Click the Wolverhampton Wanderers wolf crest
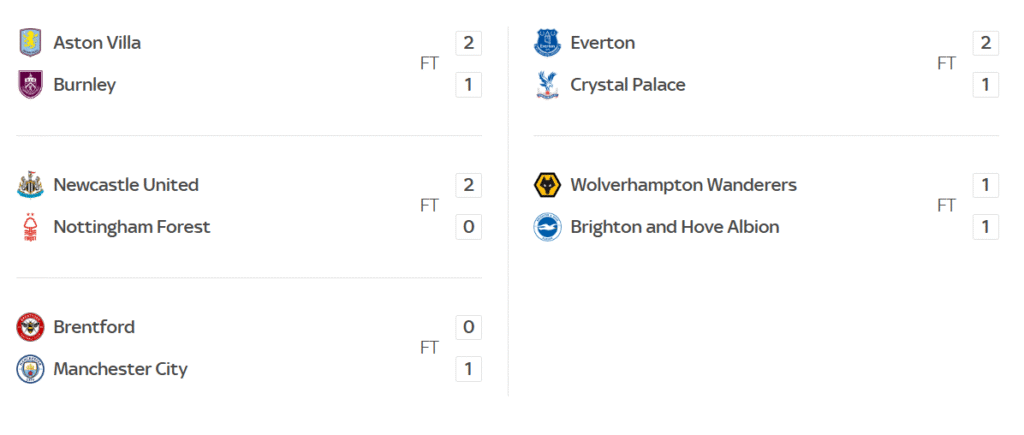This screenshot has height=435, width=1024. [548, 185]
